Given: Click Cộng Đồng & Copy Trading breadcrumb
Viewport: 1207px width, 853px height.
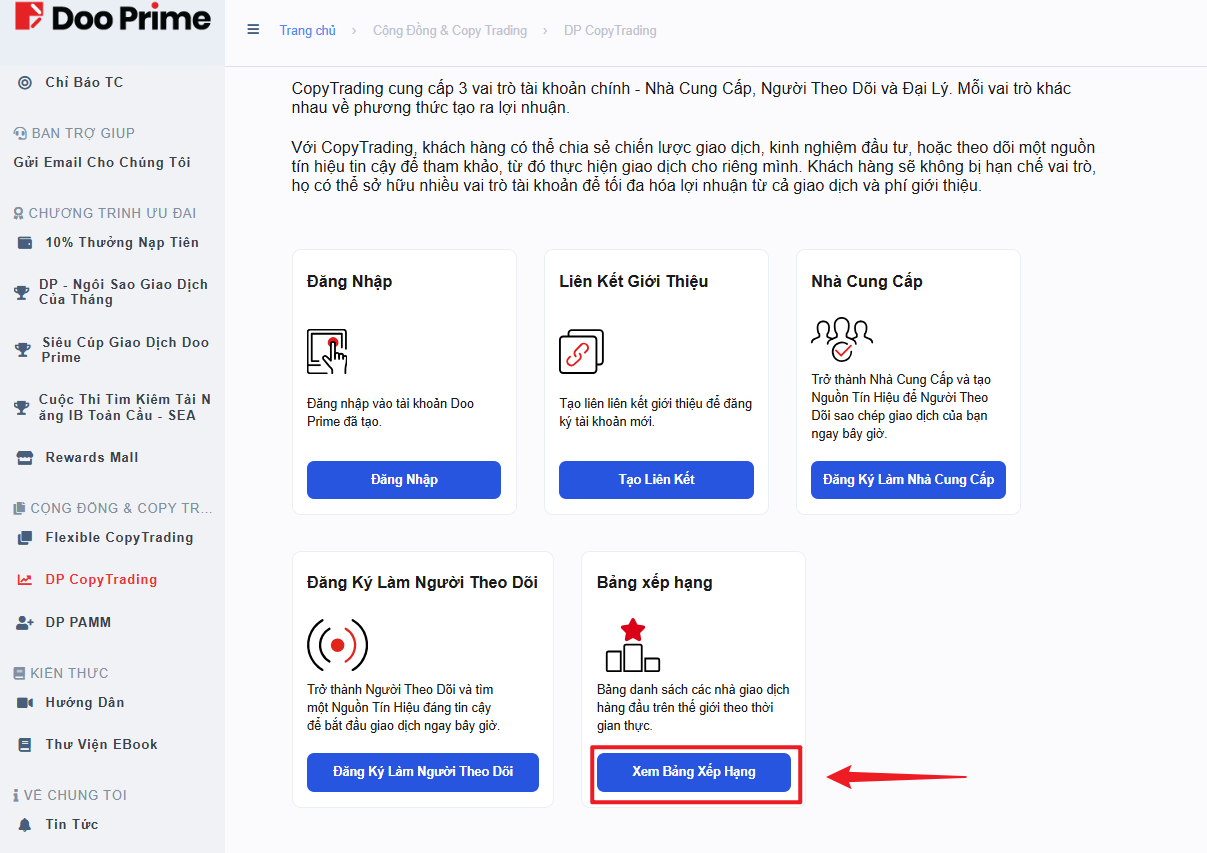Looking at the screenshot, I should pos(450,30).
